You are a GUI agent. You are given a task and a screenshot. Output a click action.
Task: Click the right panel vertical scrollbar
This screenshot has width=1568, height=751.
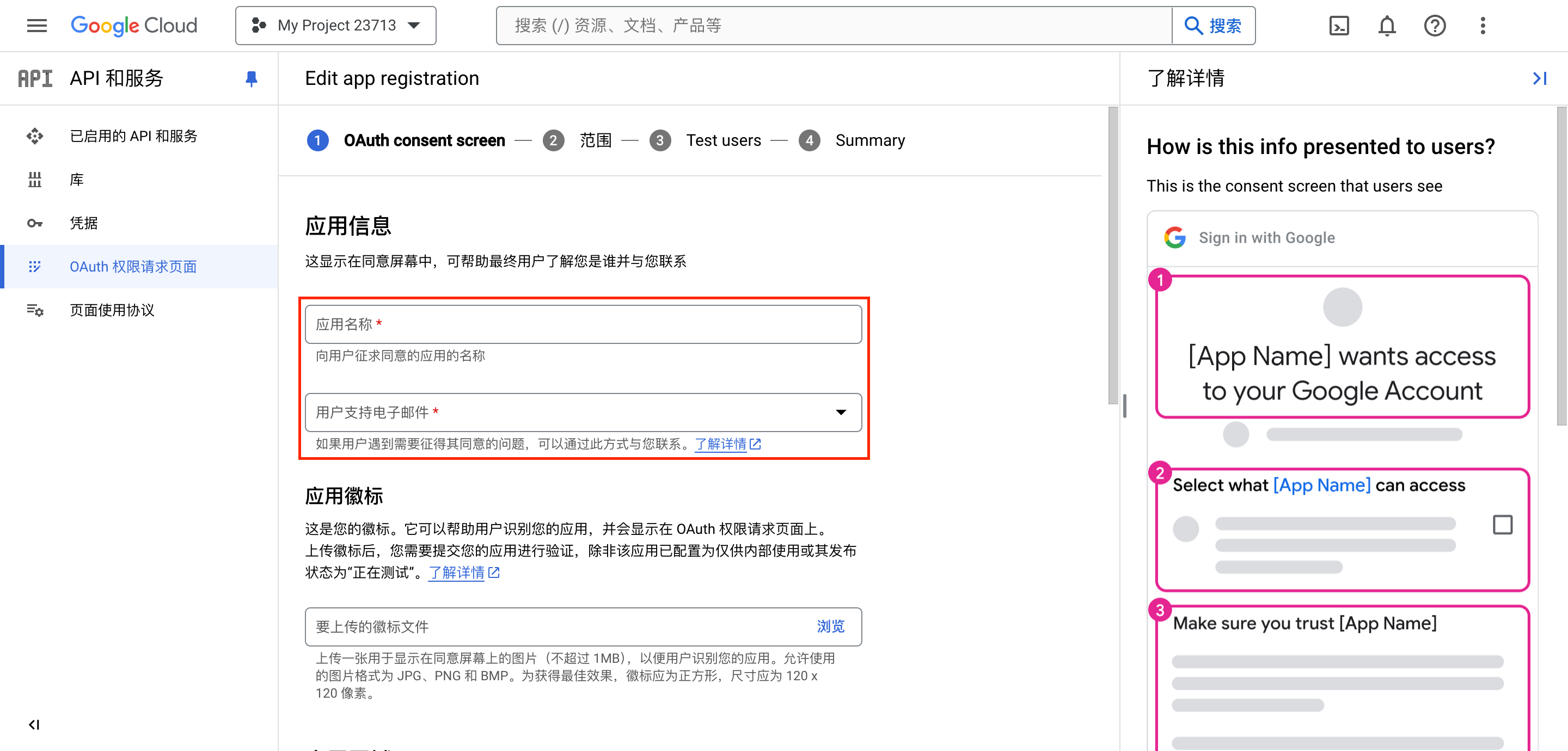coord(1562,267)
